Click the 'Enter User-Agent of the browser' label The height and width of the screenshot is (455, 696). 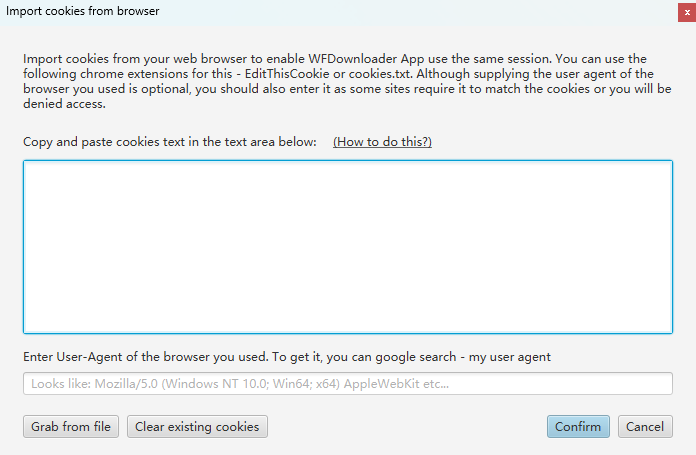click(287, 357)
